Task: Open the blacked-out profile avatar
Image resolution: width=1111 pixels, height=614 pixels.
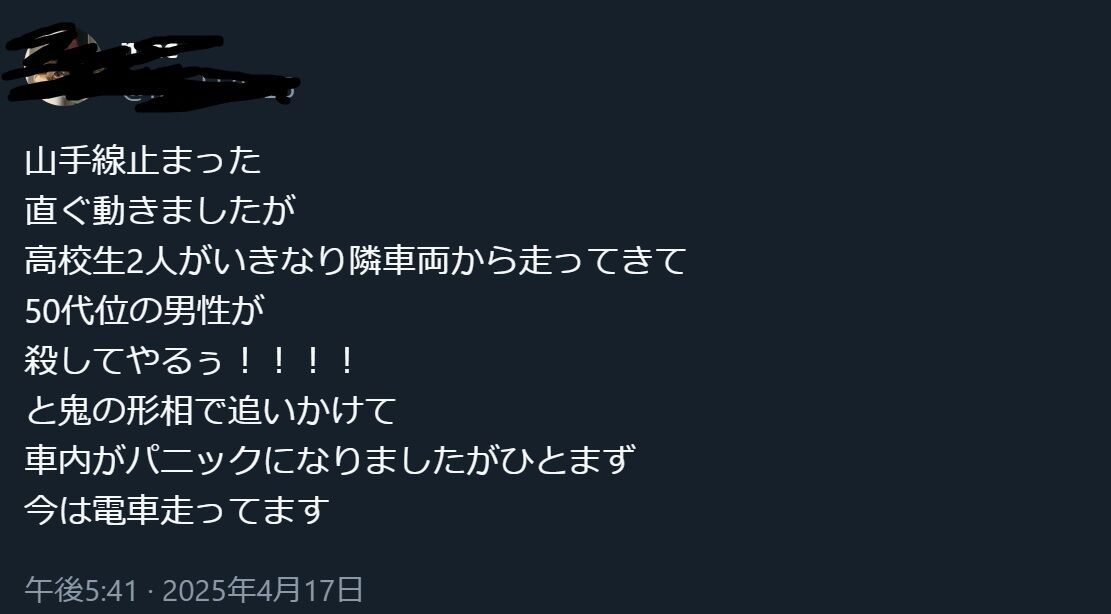Action: [x=60, y=69]
